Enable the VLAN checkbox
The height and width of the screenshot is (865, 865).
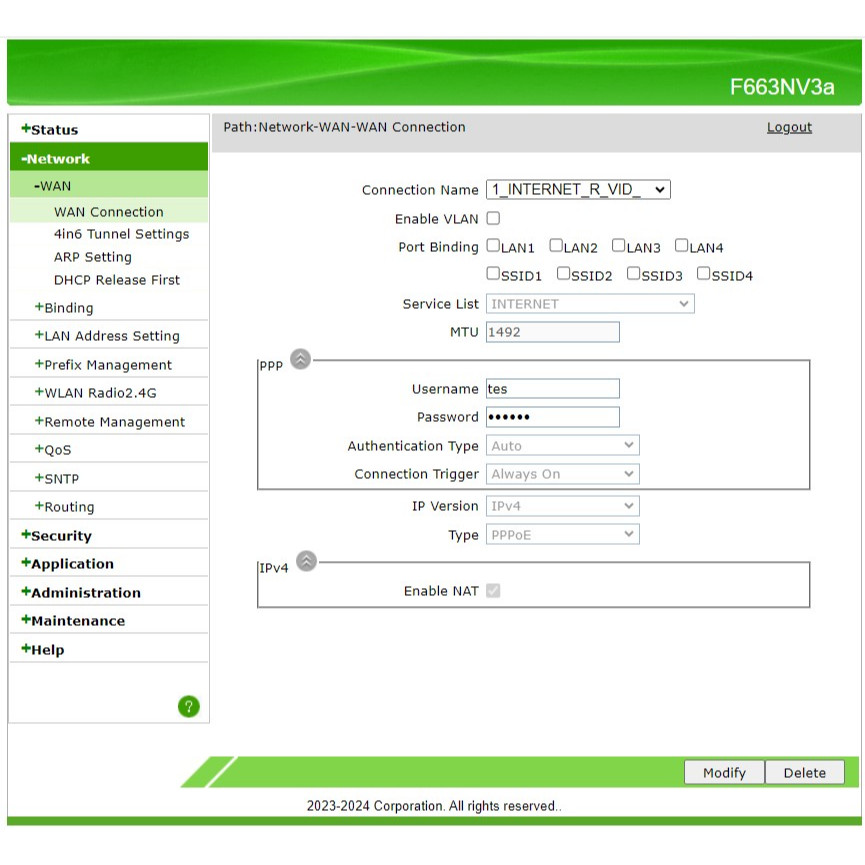(x=493, y=218)
